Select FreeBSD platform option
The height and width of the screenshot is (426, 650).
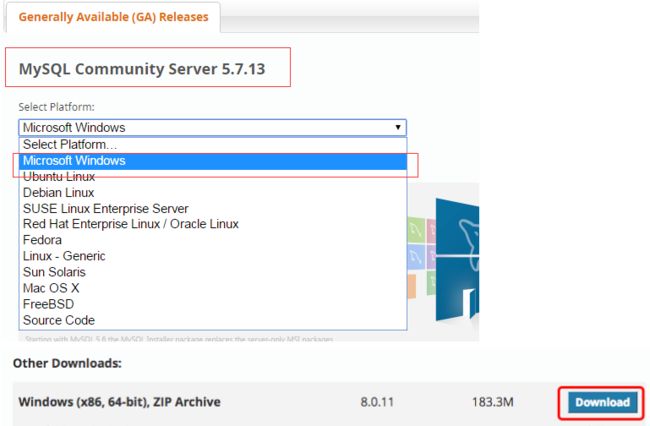pos(213,304)
